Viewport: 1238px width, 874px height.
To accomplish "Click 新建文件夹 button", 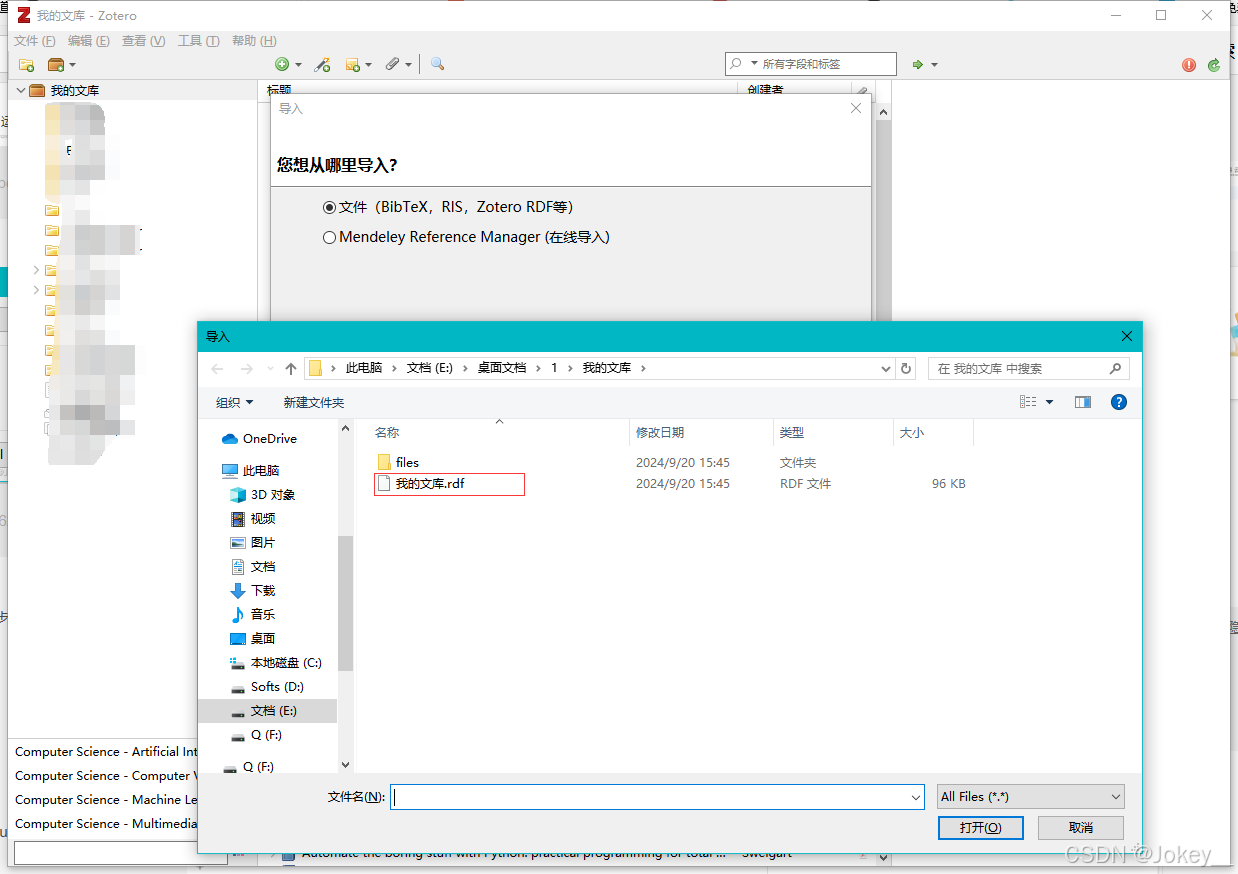I will point(313,402).
